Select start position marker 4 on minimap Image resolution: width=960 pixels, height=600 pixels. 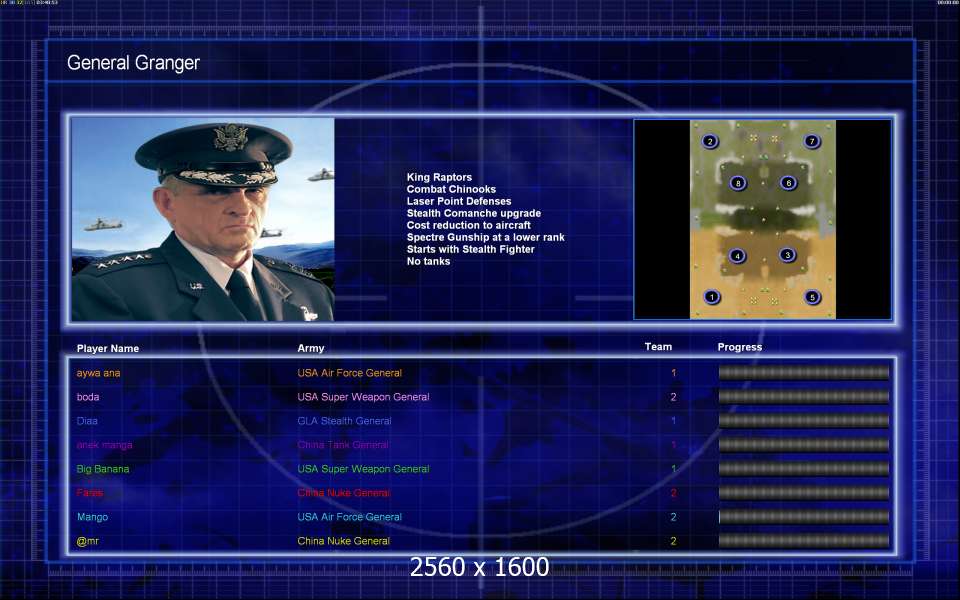(737, 256)
